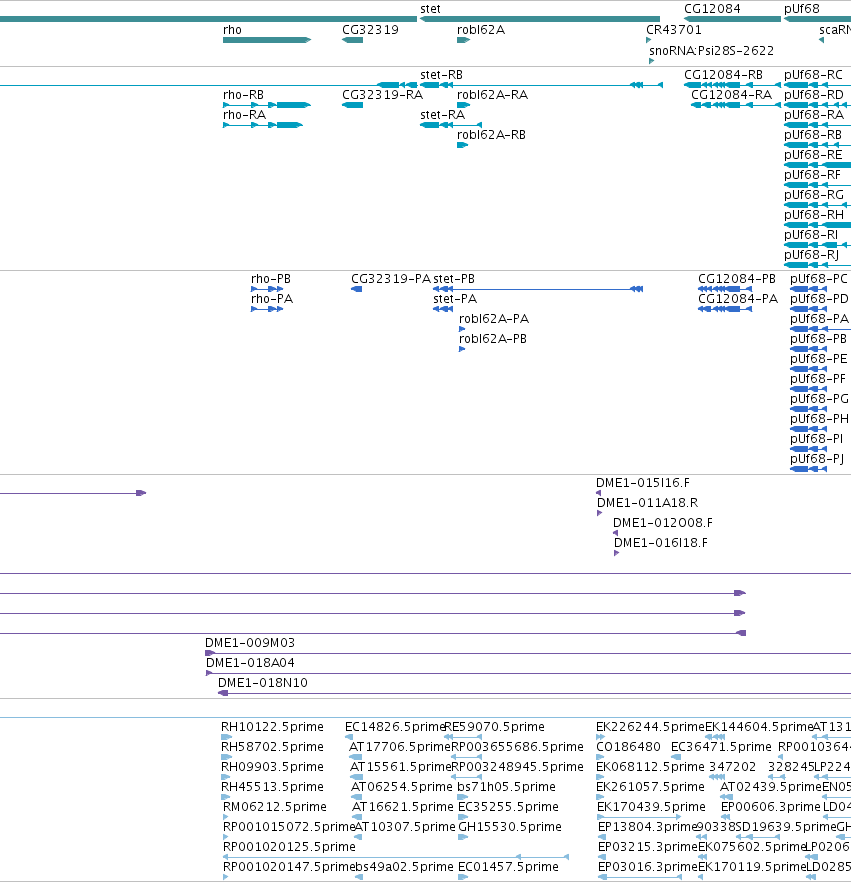Image resolution: width=851 pixels, height=882 pixels.
Task: Select the EC01457.5prime EST label
Action: [x=508, y=866]
